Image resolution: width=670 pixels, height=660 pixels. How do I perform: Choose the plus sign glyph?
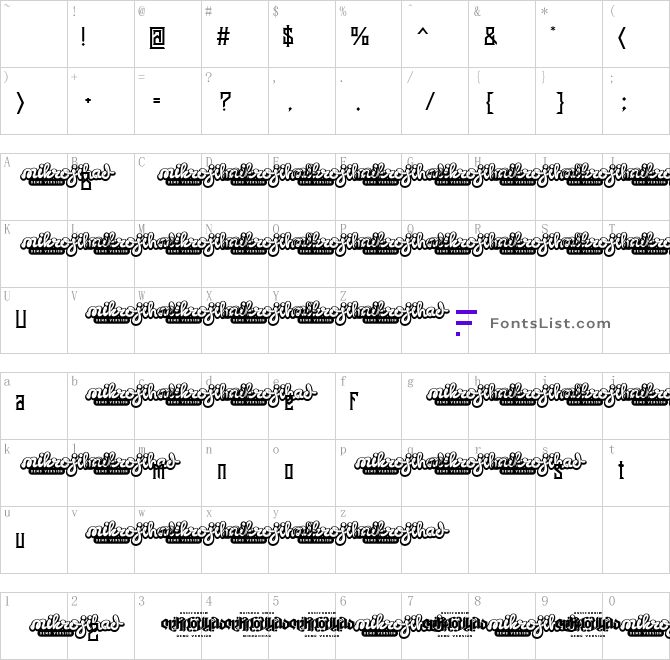89,101
